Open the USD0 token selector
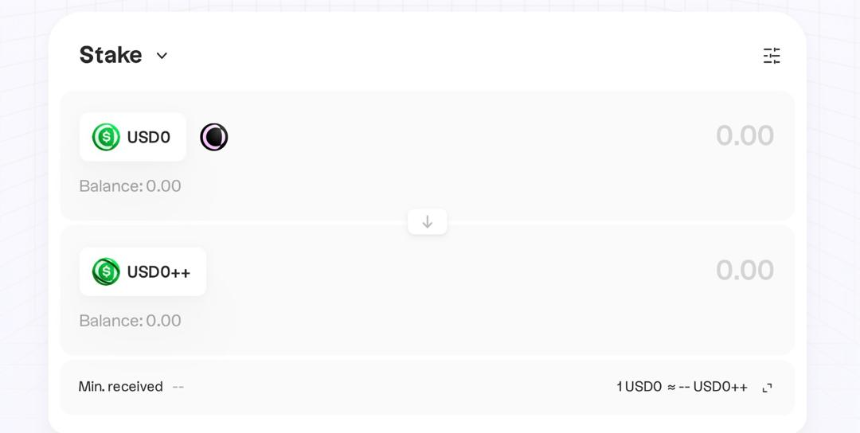 [x=133, y=137]
